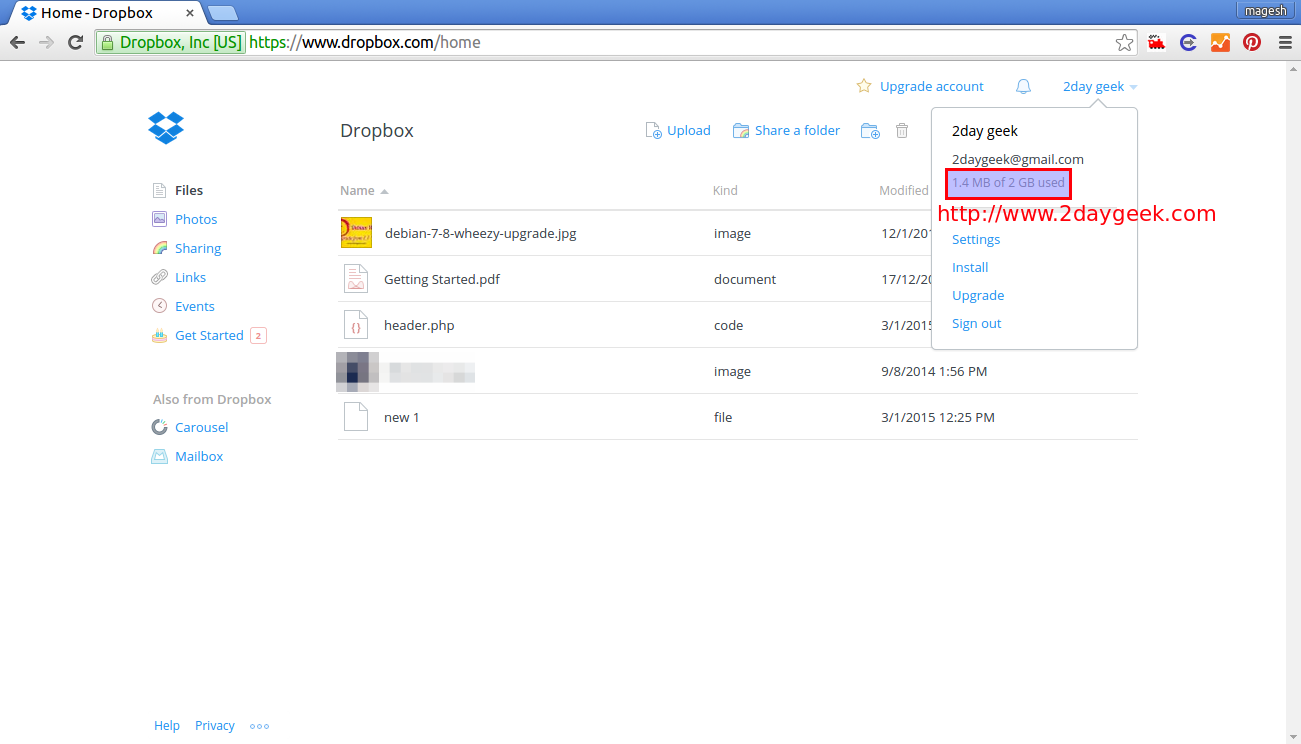Open the more options dots in footer
Image resolution: width=1301 pixels, height=744 pixels.
[x=259, y=726]
